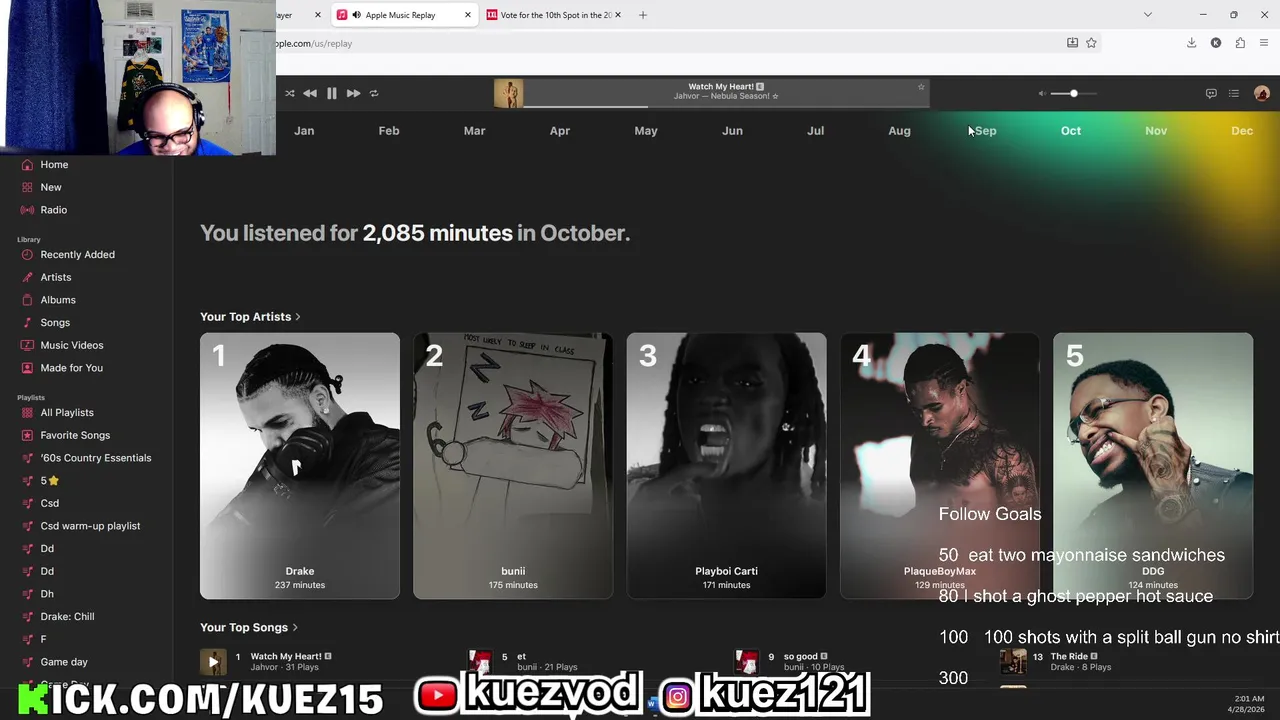Select the Feb month tab
Viewport: 1280px width, 720px height.
pos(389,131)
